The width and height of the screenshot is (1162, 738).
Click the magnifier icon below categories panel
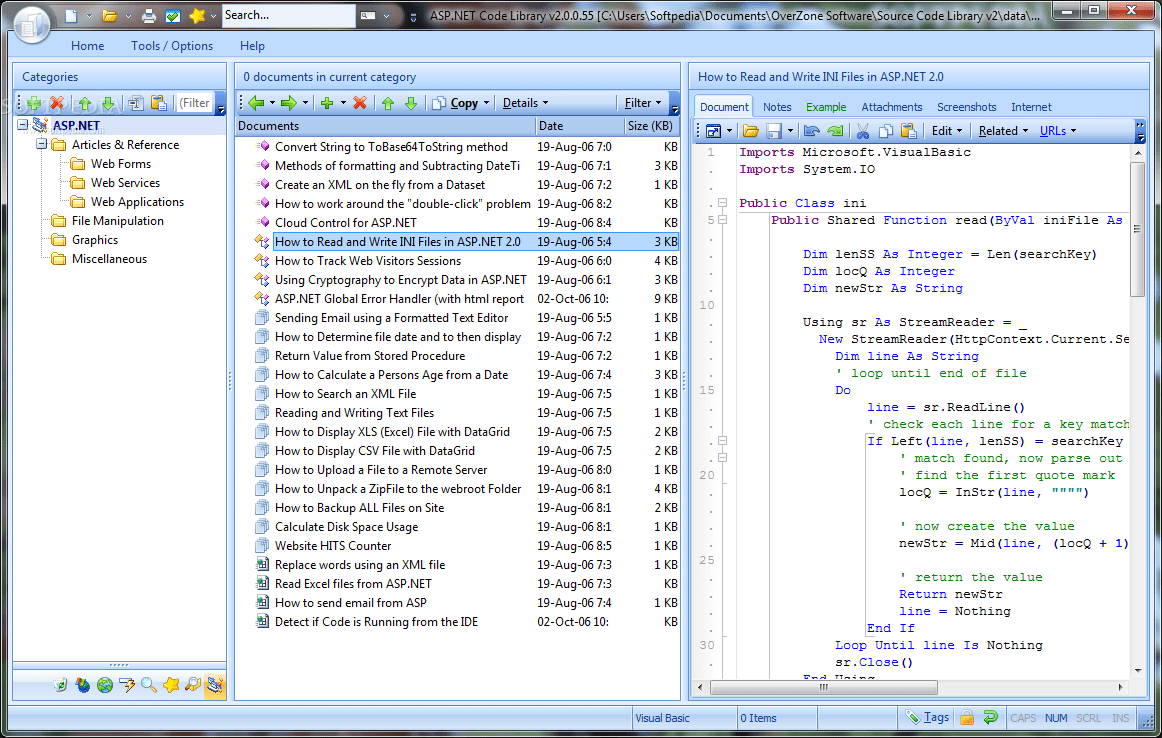pyautogui.click(x=148, y=685)
